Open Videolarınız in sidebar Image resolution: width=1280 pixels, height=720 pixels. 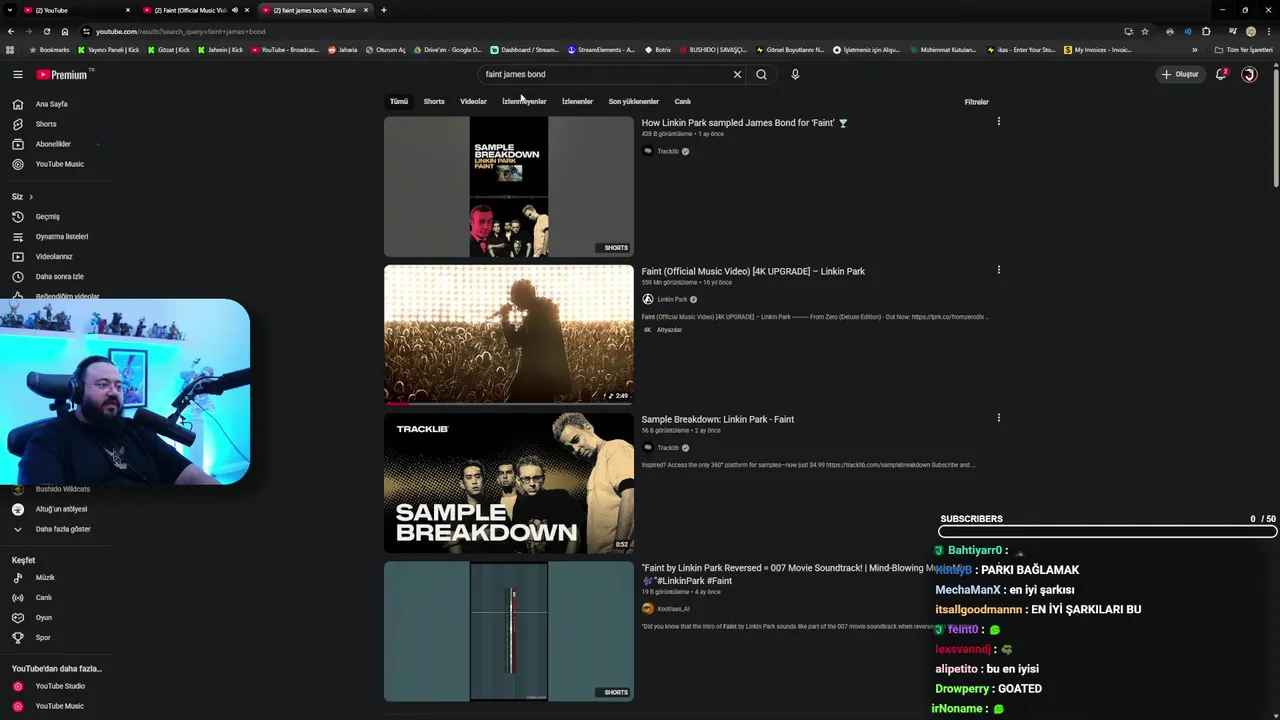coord(54,257)
